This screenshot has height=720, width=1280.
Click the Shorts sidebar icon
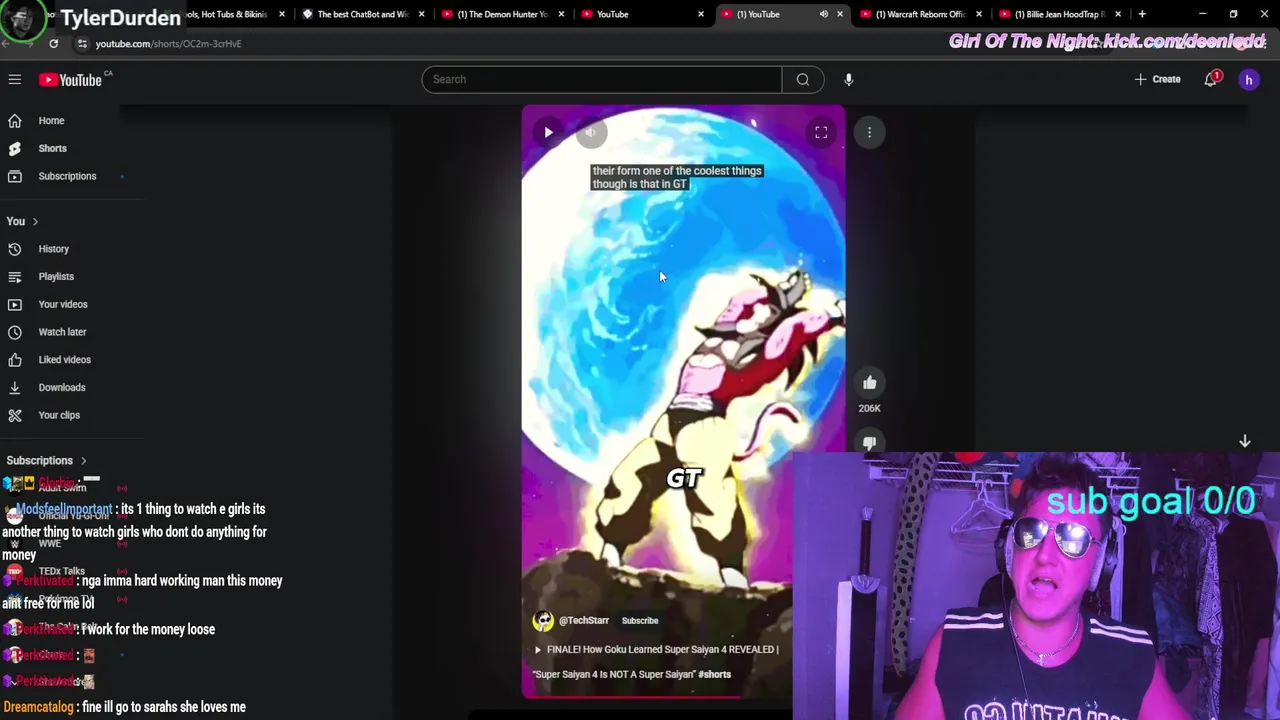point(15,148)
